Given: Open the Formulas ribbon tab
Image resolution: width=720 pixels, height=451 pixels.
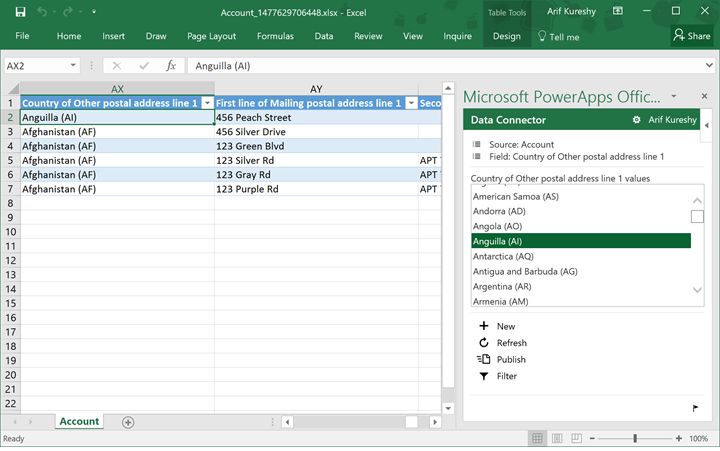Looking at the screenshot, I should [x=275, y=36].
